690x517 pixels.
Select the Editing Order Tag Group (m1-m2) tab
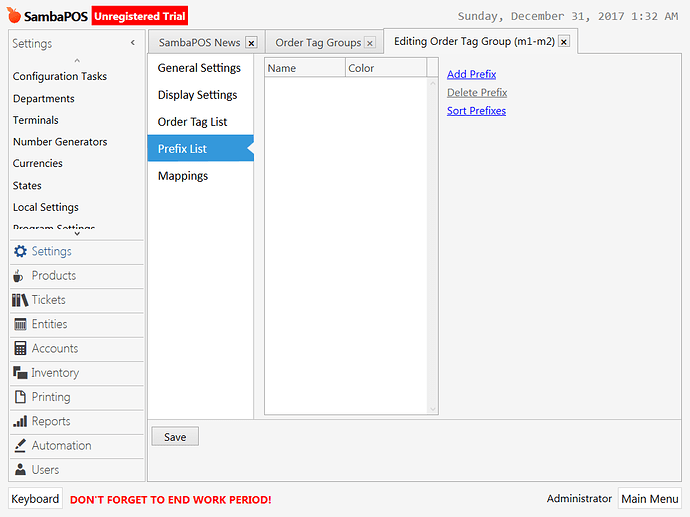click(474, 41)
